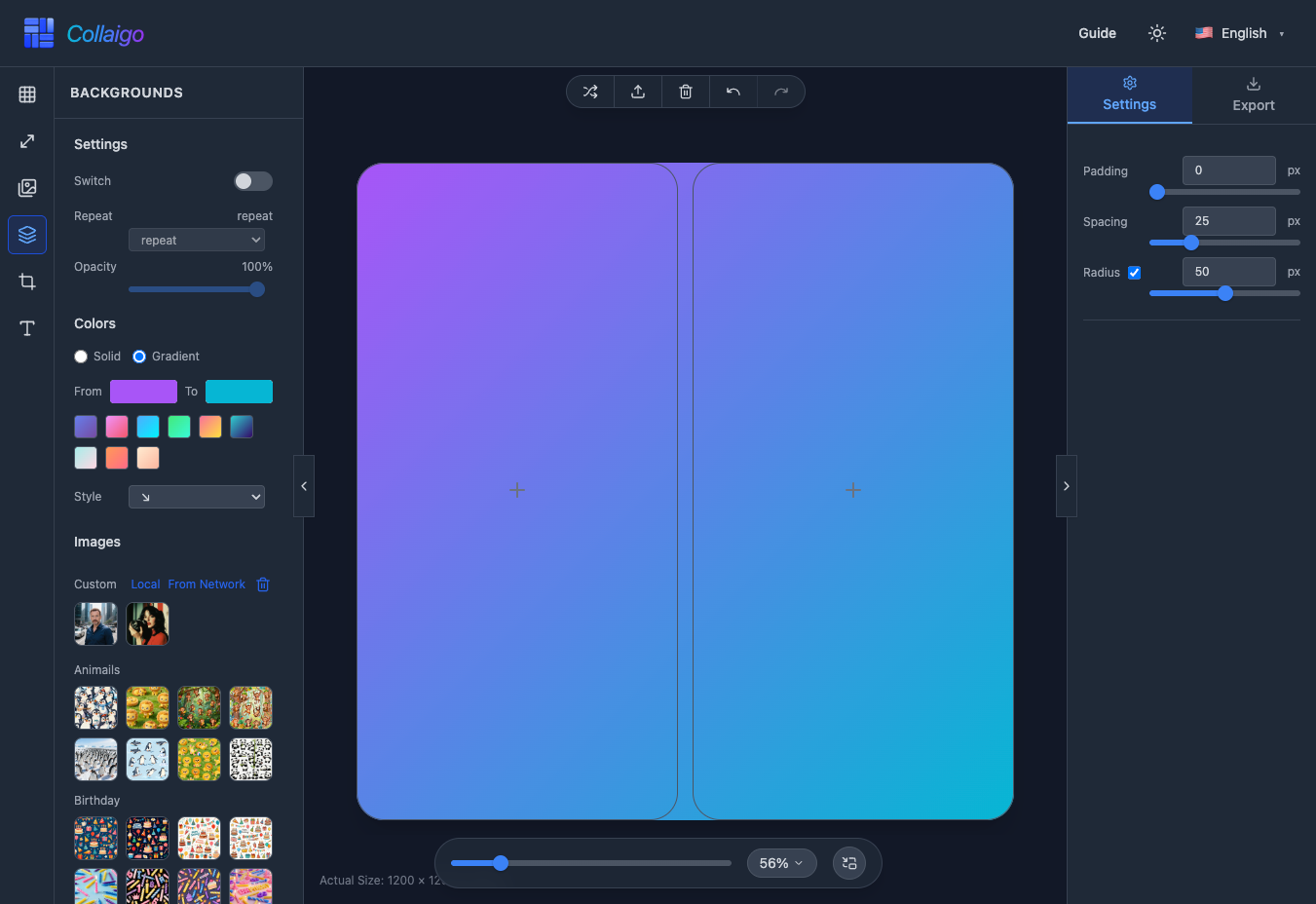
Task: Open the 56% zoom level dropdown
Action: coord(781,863)
